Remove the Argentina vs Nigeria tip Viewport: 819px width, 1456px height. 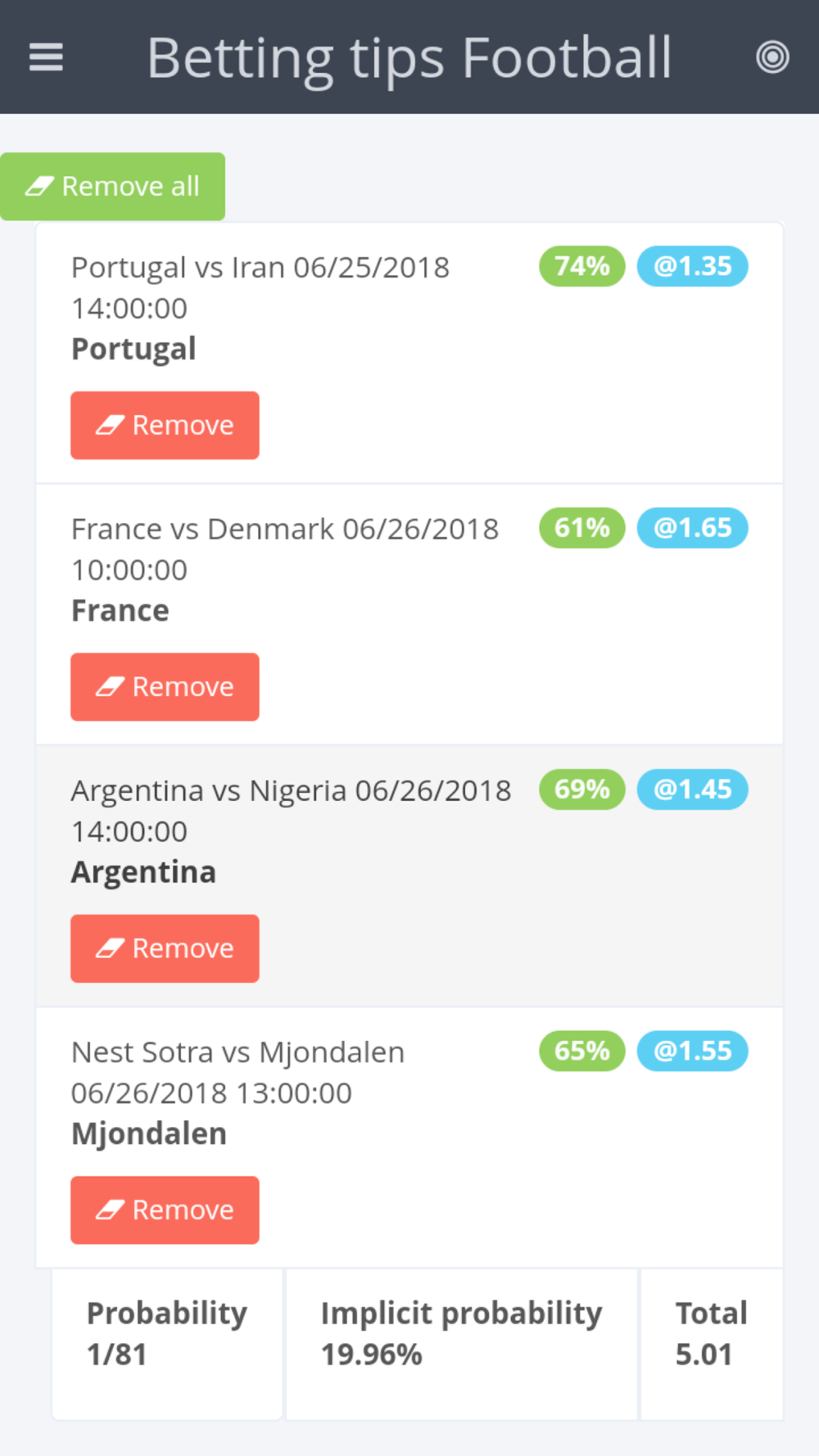(x=165, y=948)
